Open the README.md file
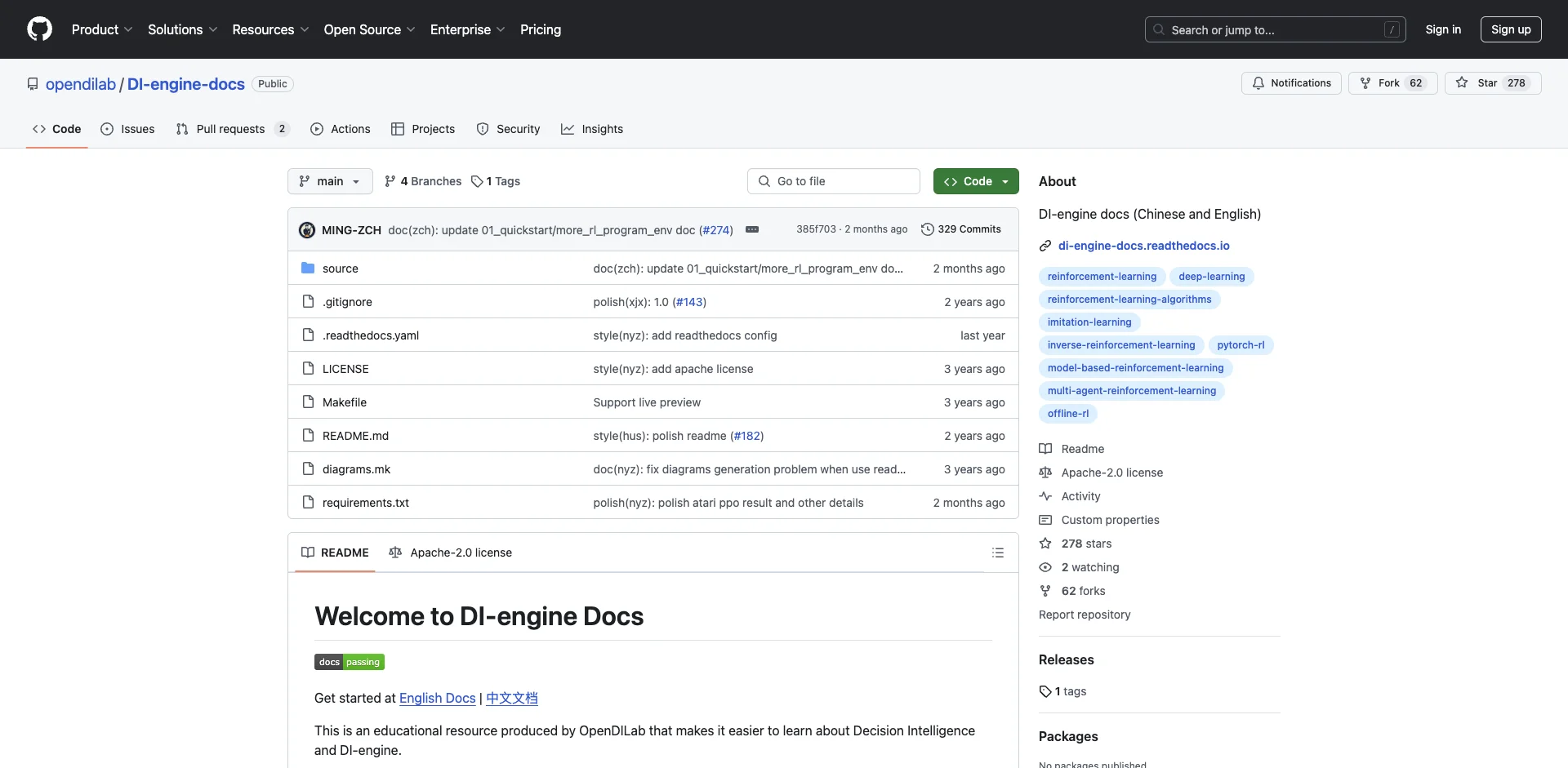Screen dimensions: 1568x768 pos(355,436)
